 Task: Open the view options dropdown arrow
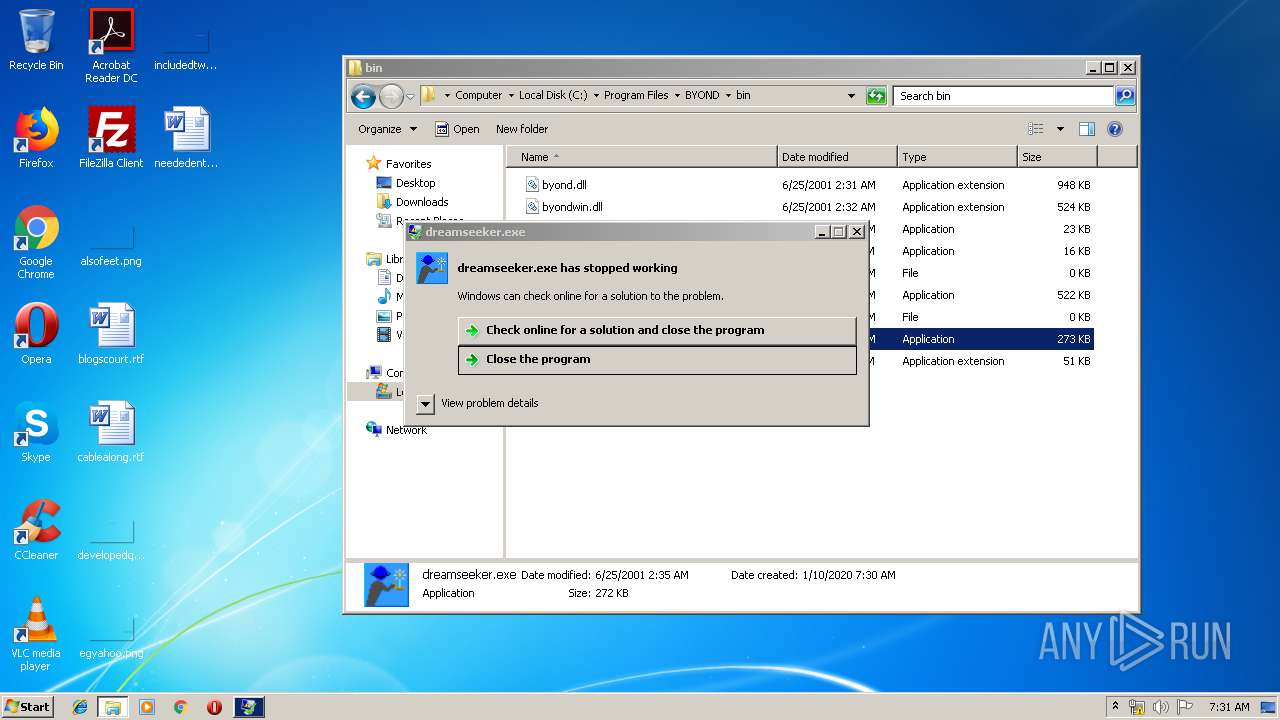point(1060,129)
